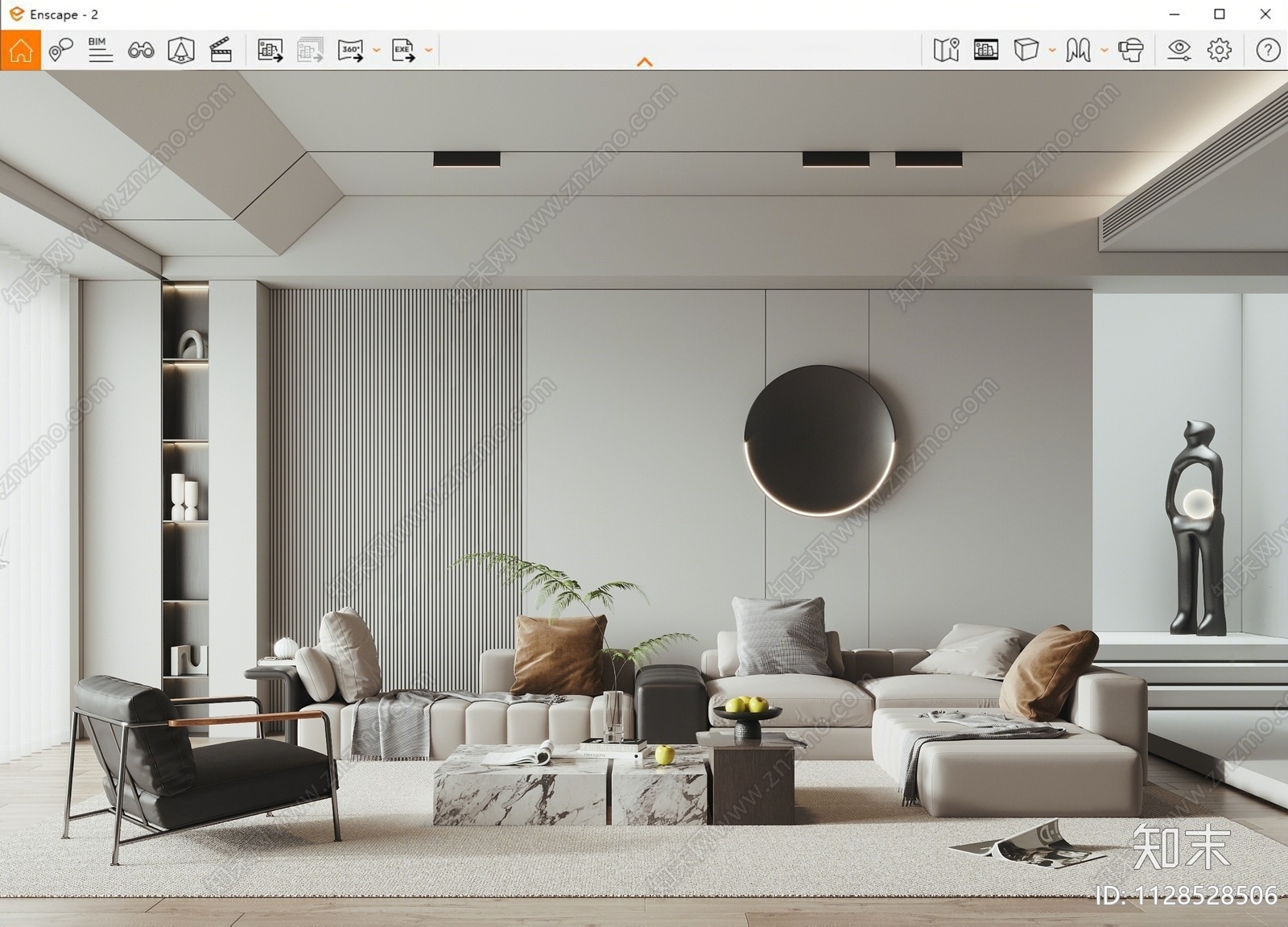Enable virtual reality headset mode
Viewport: 1288px width, 927px height.
point(1131,50)
